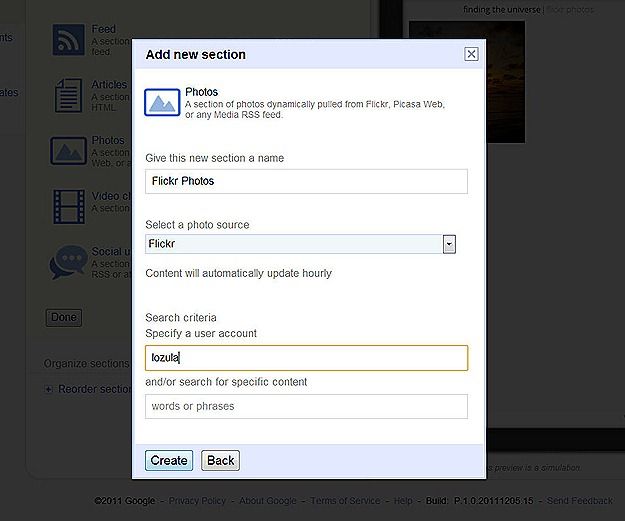Click the Photos section title in background list
The image size is (625, 521).
tap(108, 140)
